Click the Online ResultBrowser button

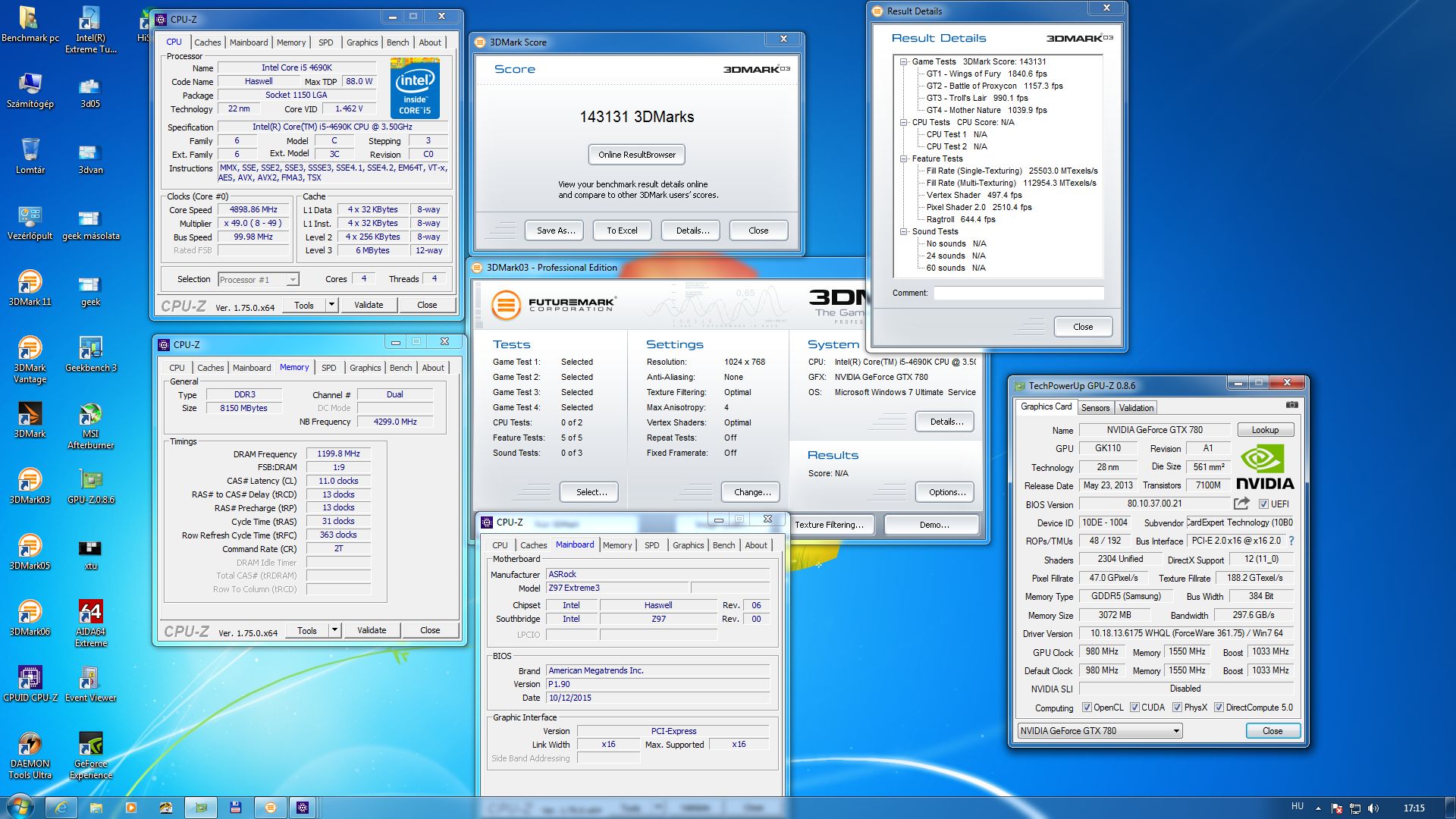(636, 155)
